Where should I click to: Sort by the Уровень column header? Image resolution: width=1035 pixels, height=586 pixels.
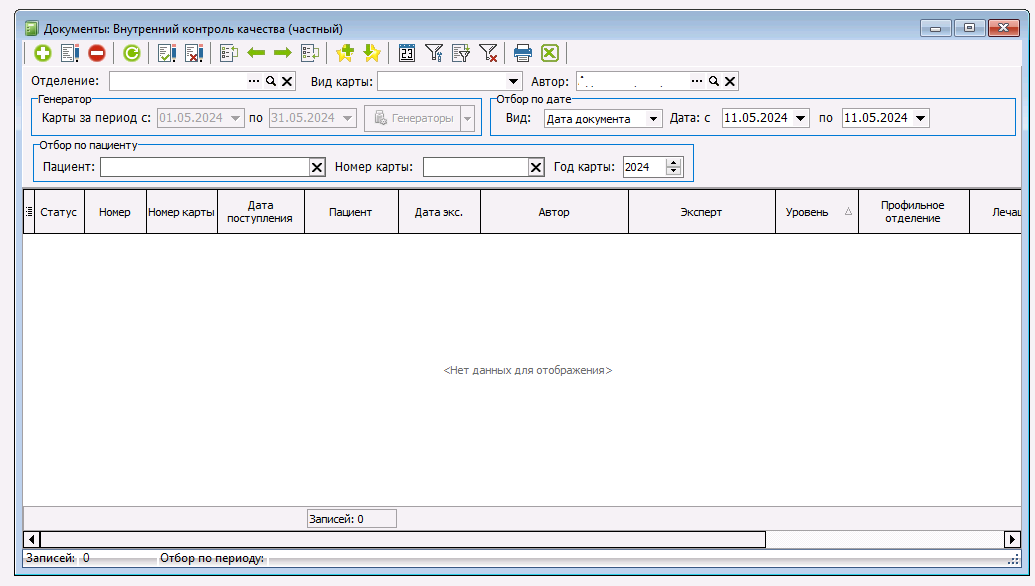point(807,212)
